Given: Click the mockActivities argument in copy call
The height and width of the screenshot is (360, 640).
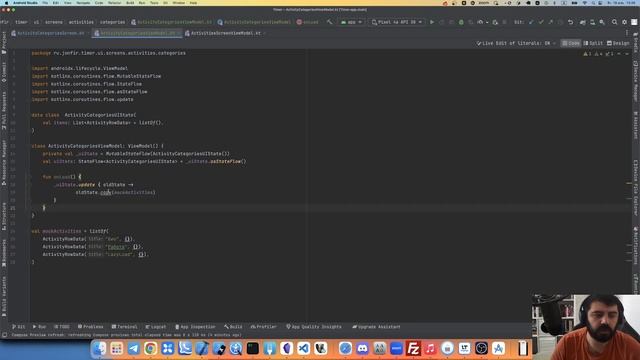Looking at the screenshot, I should [133, 192].
